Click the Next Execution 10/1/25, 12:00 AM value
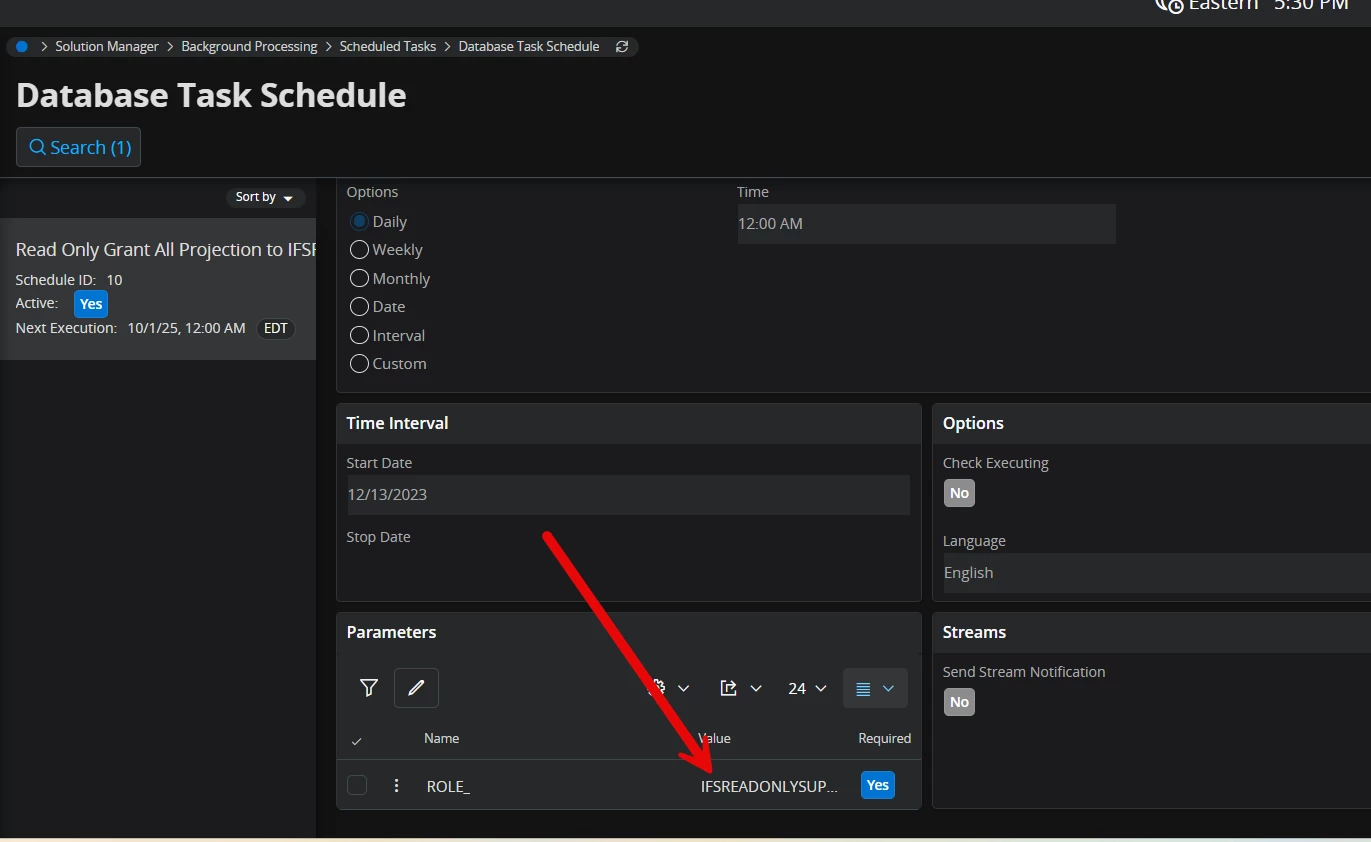Screen dimensions: 1371x842 click(186, 328)
